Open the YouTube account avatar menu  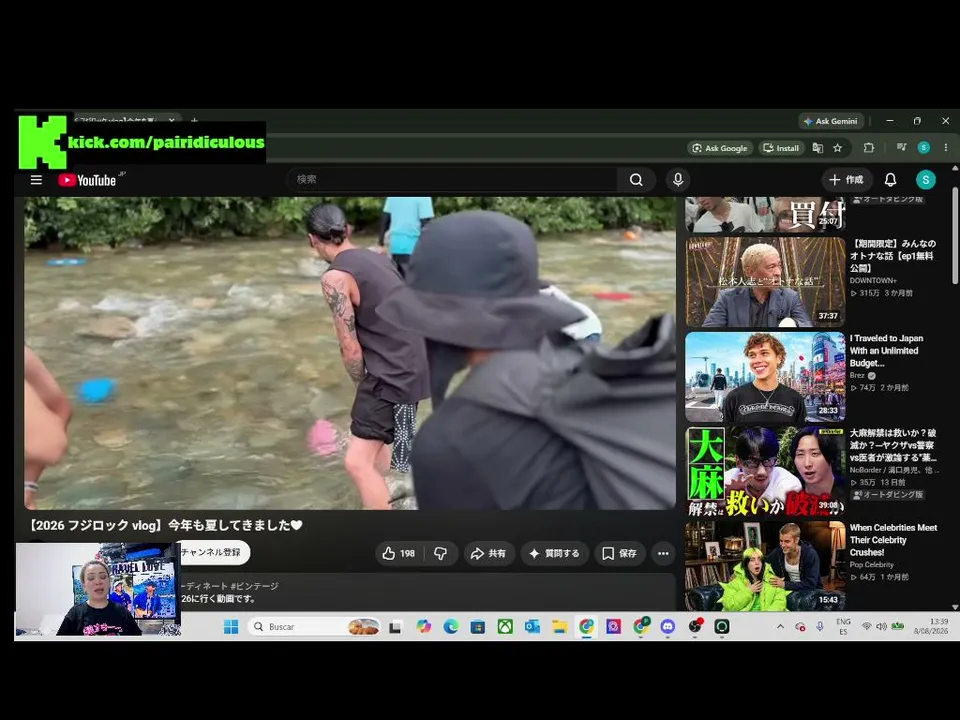925,179
